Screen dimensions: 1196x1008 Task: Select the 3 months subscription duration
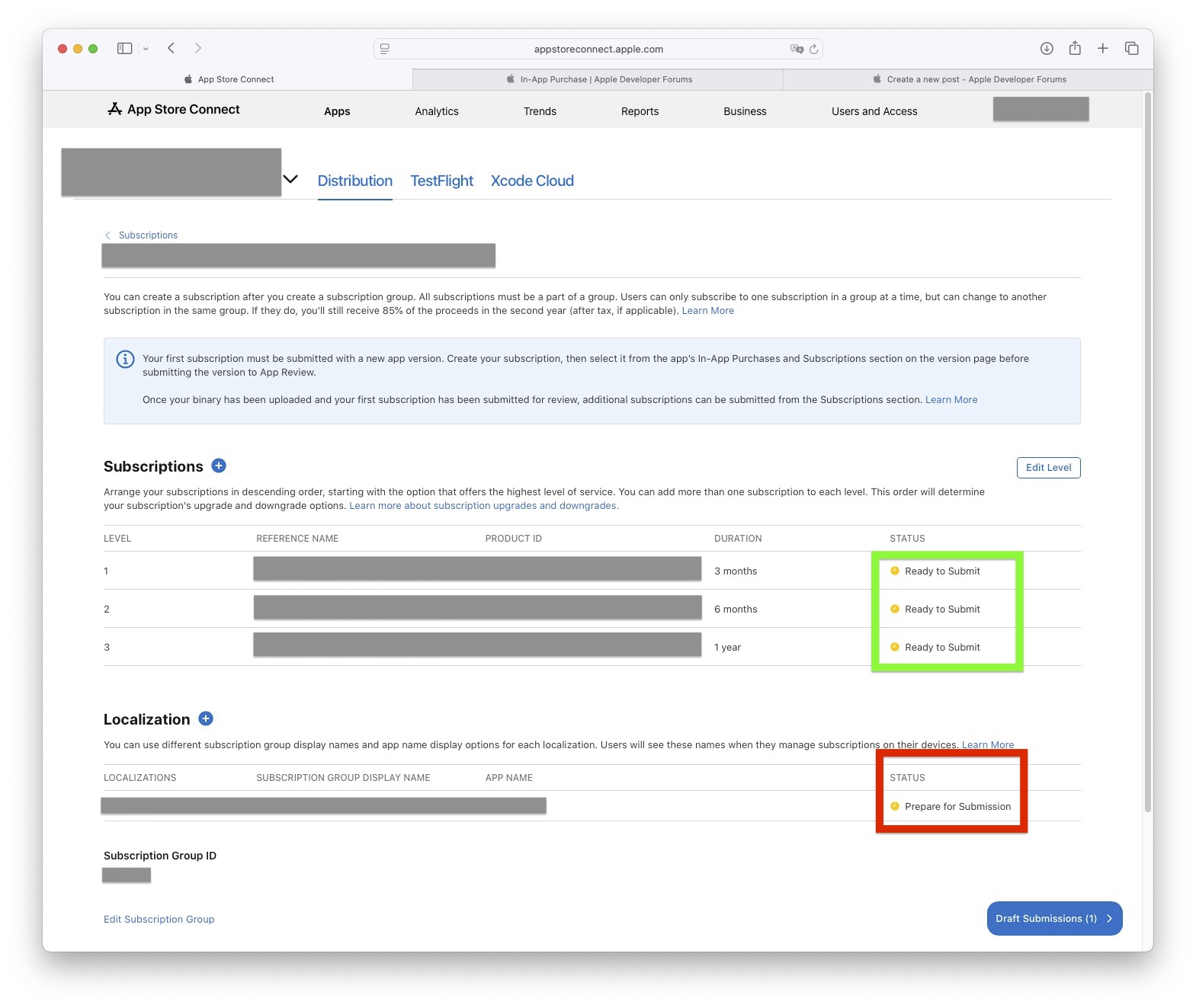736,571
